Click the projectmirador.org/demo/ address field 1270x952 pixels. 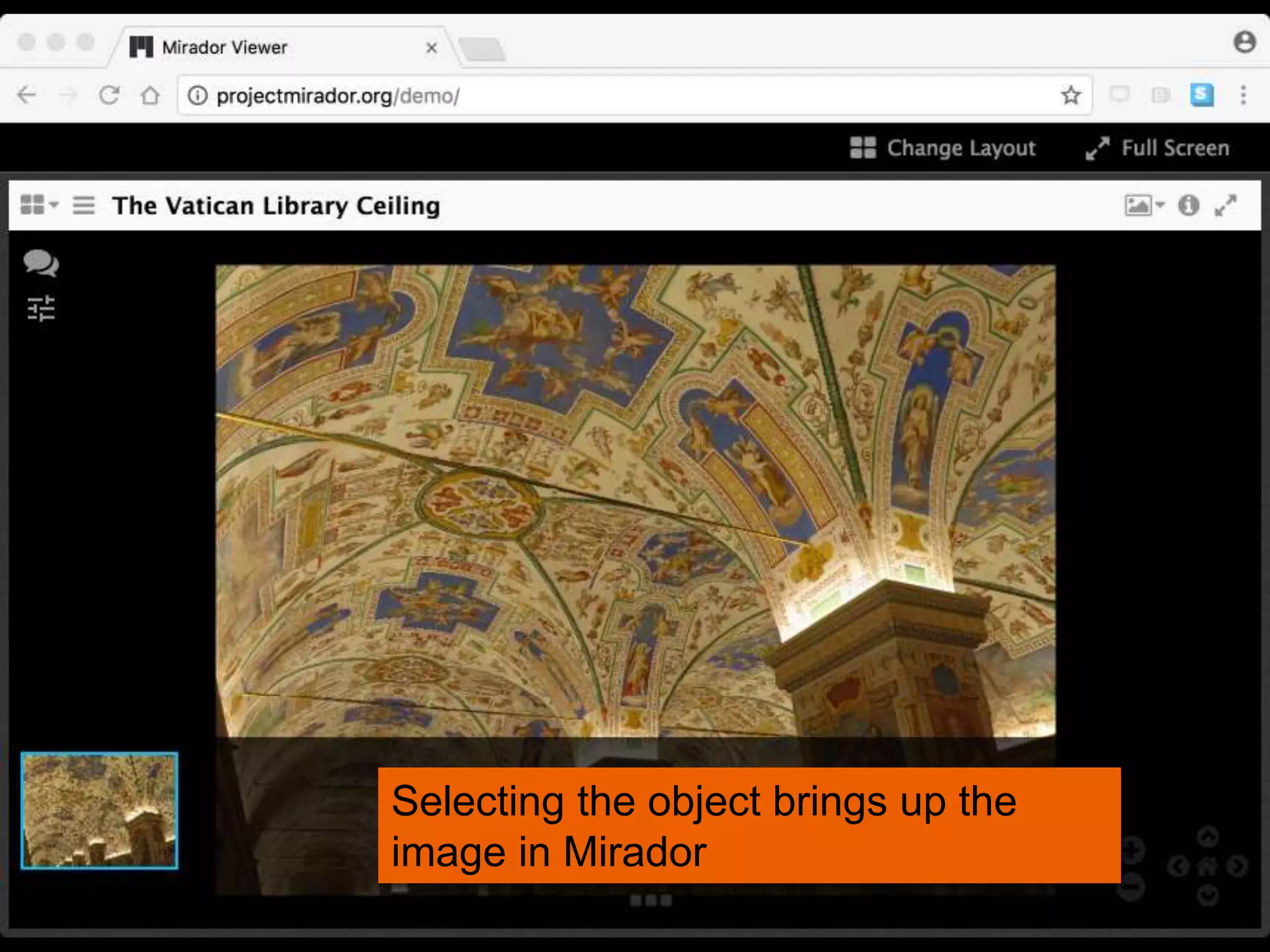point(634,95)
